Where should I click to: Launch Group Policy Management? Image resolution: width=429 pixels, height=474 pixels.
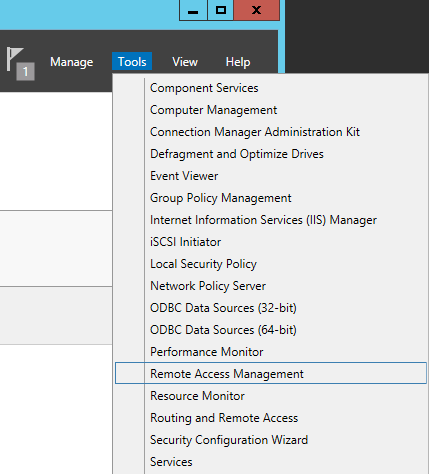[x=221, y=198]
